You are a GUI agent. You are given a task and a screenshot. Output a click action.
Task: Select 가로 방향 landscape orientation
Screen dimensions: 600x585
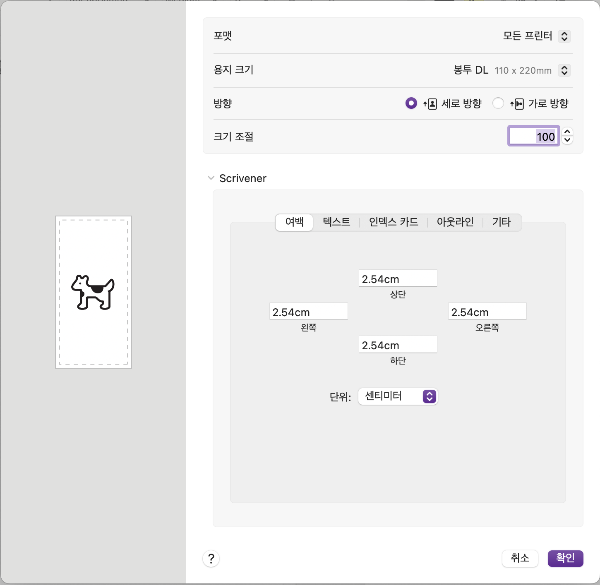pos(498,103)
